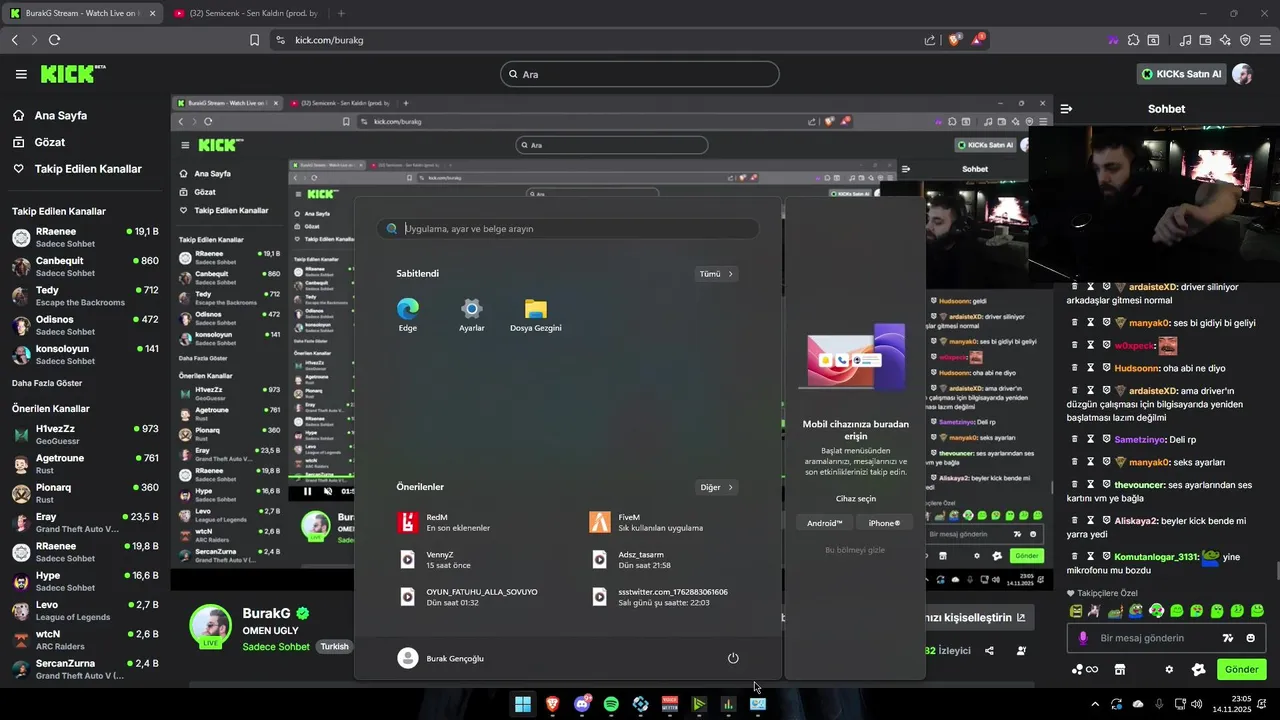Open Brave Wallet icon
This screenshot has width=1280, height=720.
(1205, 40)
